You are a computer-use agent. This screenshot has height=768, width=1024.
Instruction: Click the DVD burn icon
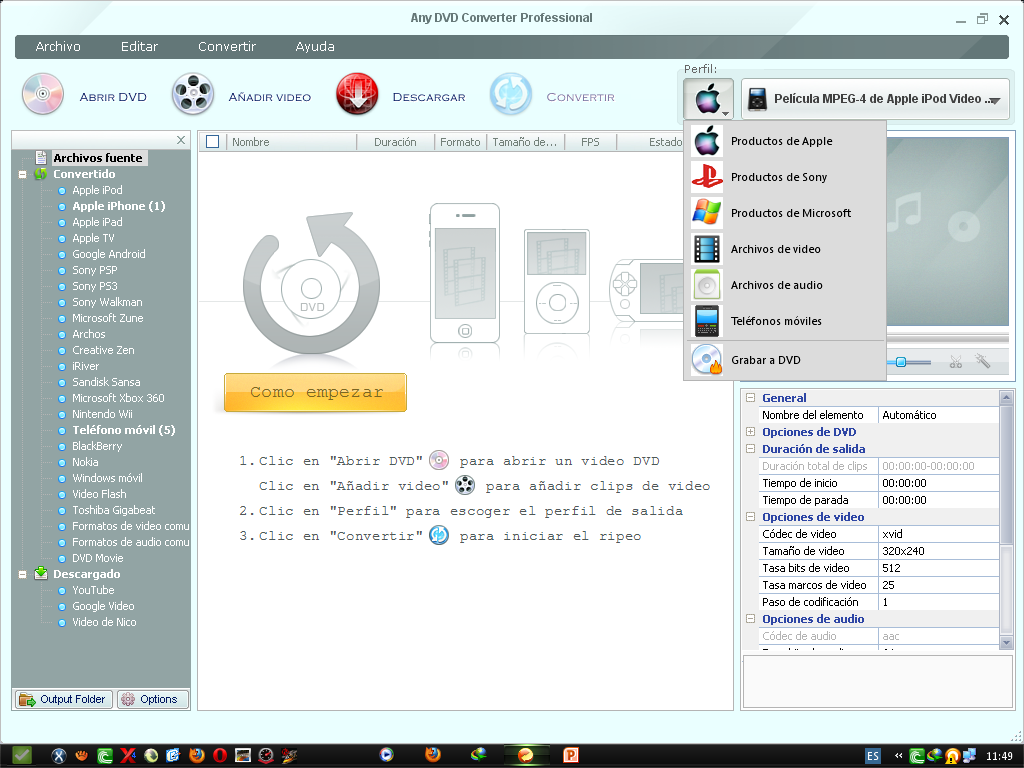click(x=707, y=359)
